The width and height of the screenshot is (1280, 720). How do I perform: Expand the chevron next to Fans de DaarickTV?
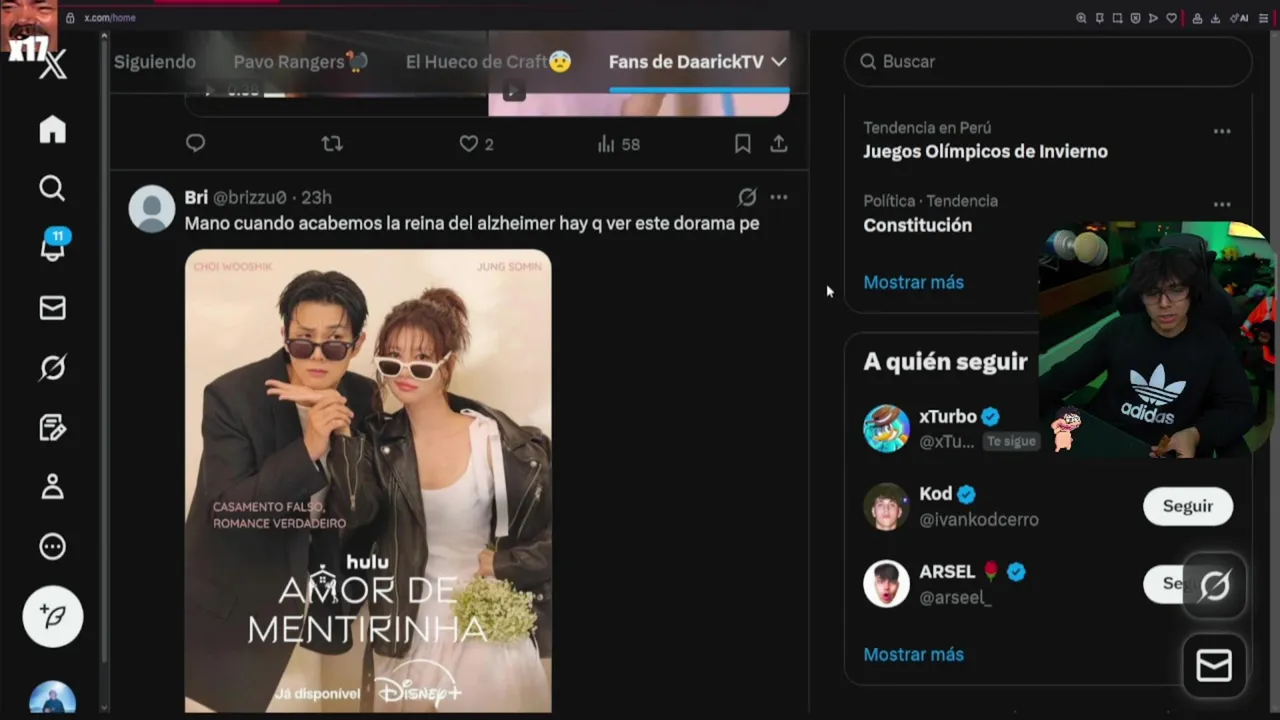[x=779, y=62]
